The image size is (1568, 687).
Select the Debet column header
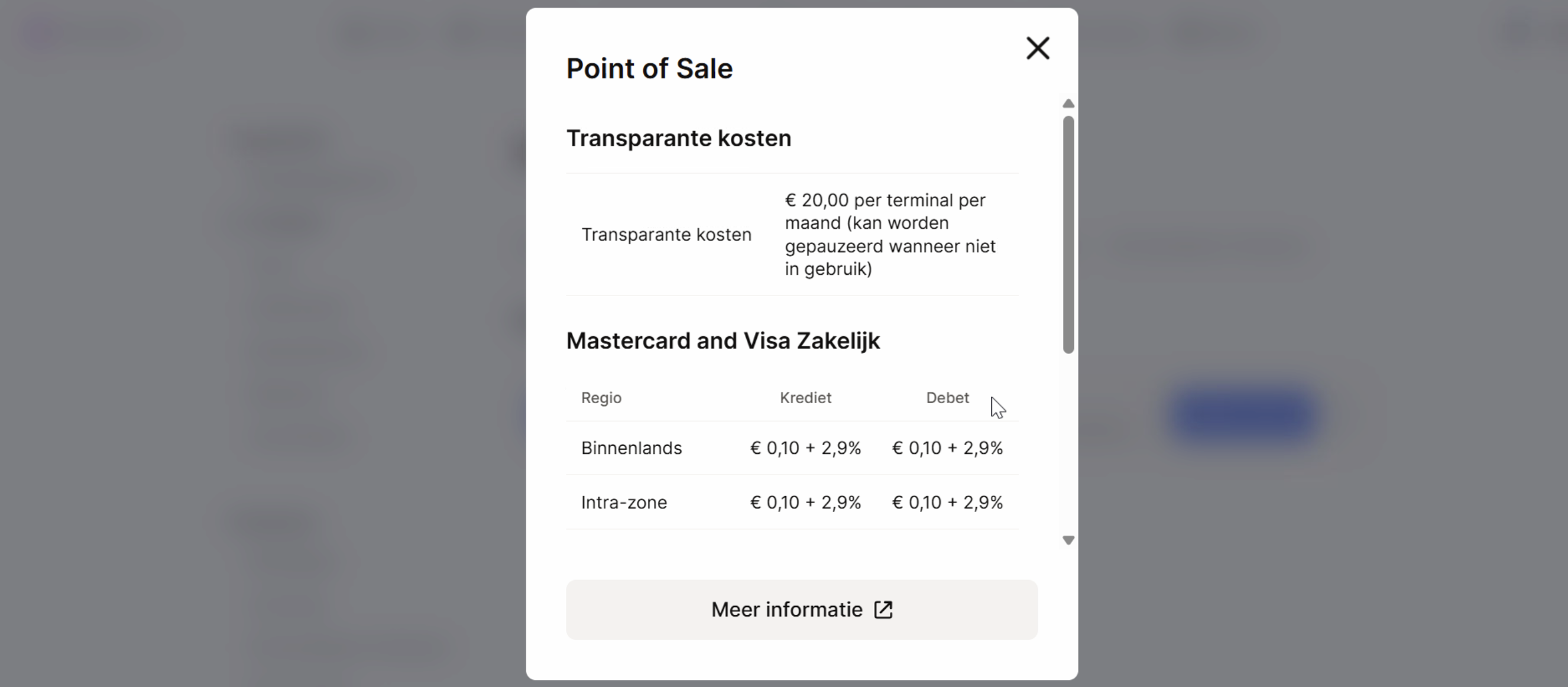(x=947, y=398)
